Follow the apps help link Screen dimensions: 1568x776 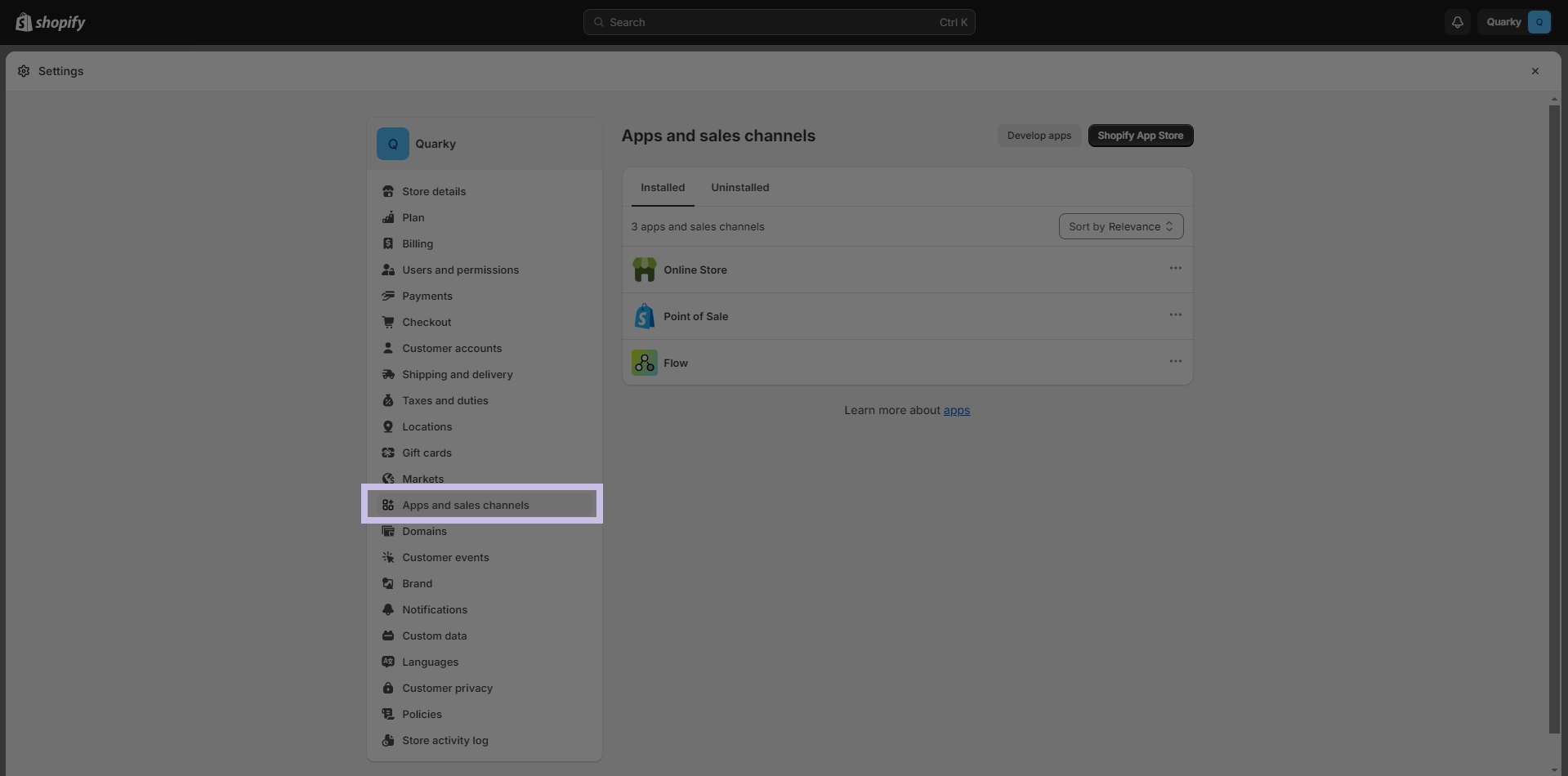coord(956,410)
